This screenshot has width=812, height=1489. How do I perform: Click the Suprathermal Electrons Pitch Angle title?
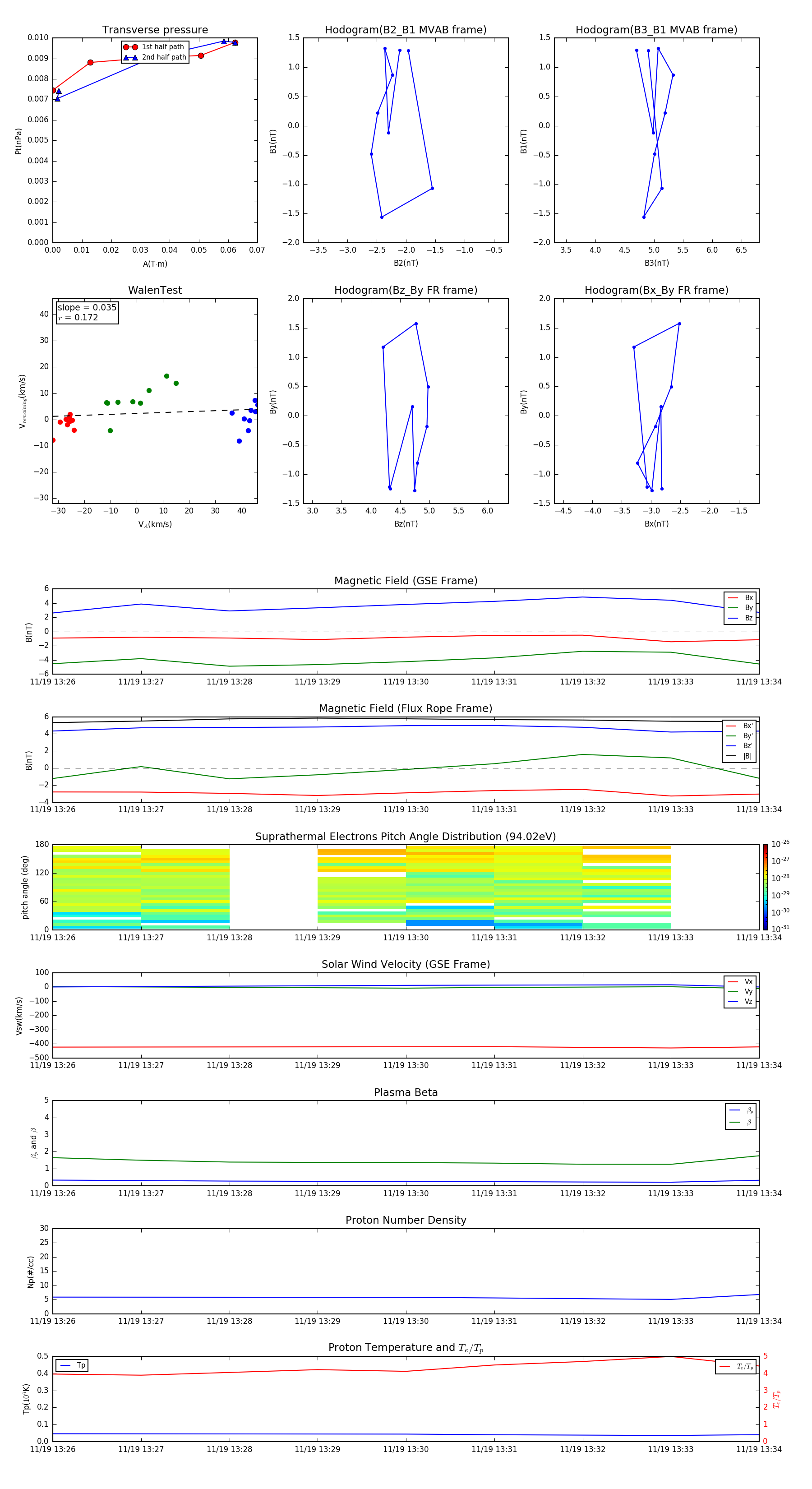tap(406, 837)
